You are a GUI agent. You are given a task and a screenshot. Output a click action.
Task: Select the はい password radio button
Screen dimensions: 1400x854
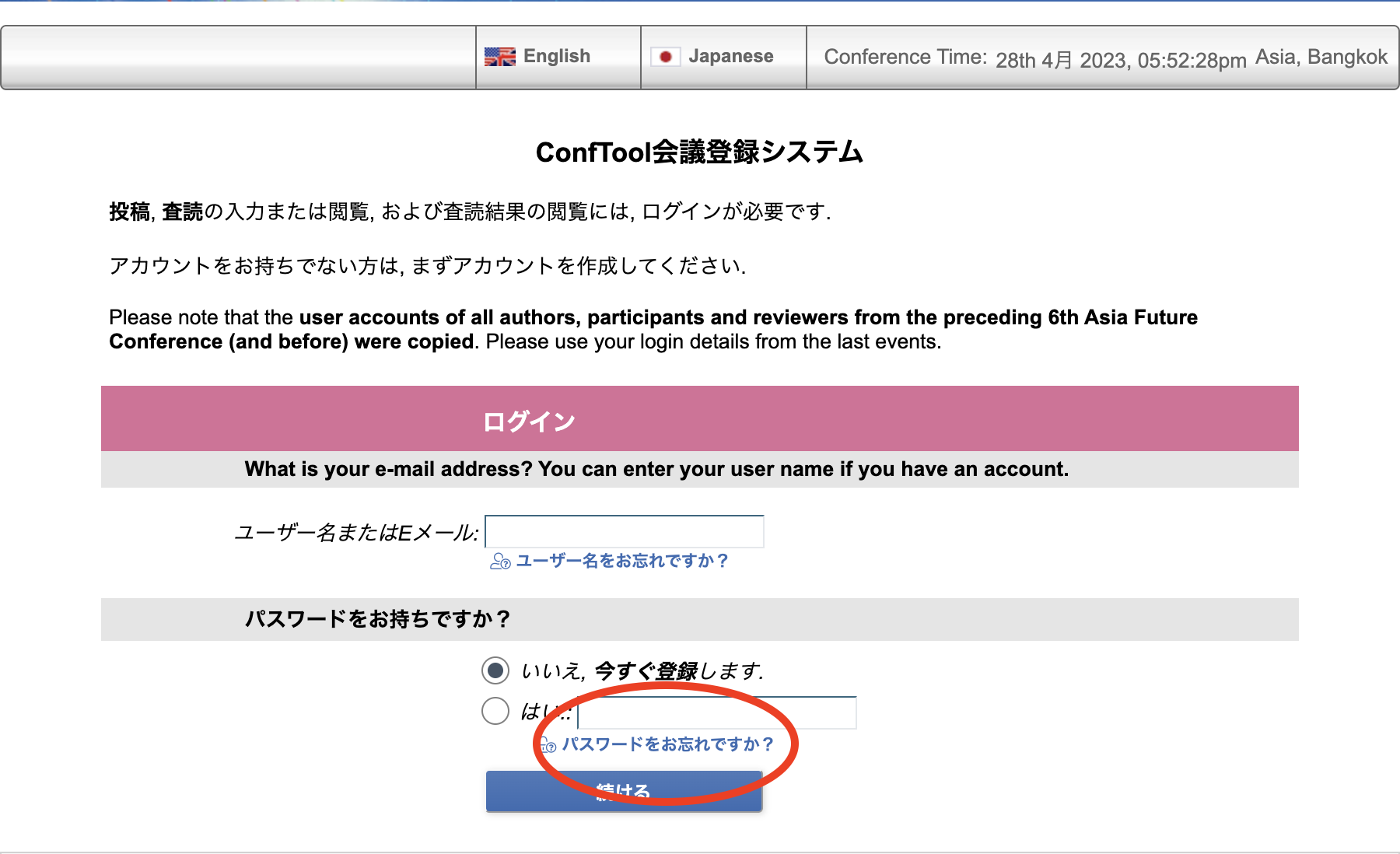495,711
